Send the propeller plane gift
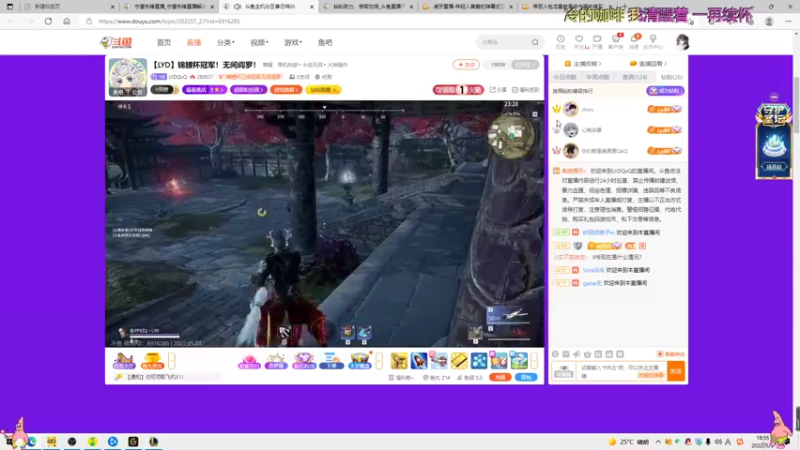Screen dimensions: 800x450 tap(439, 361)
